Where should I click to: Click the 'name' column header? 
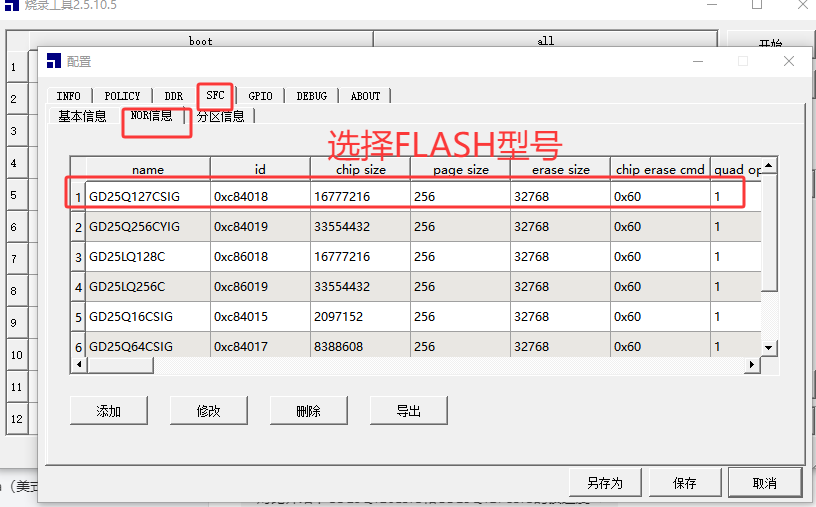pos(148,170)
